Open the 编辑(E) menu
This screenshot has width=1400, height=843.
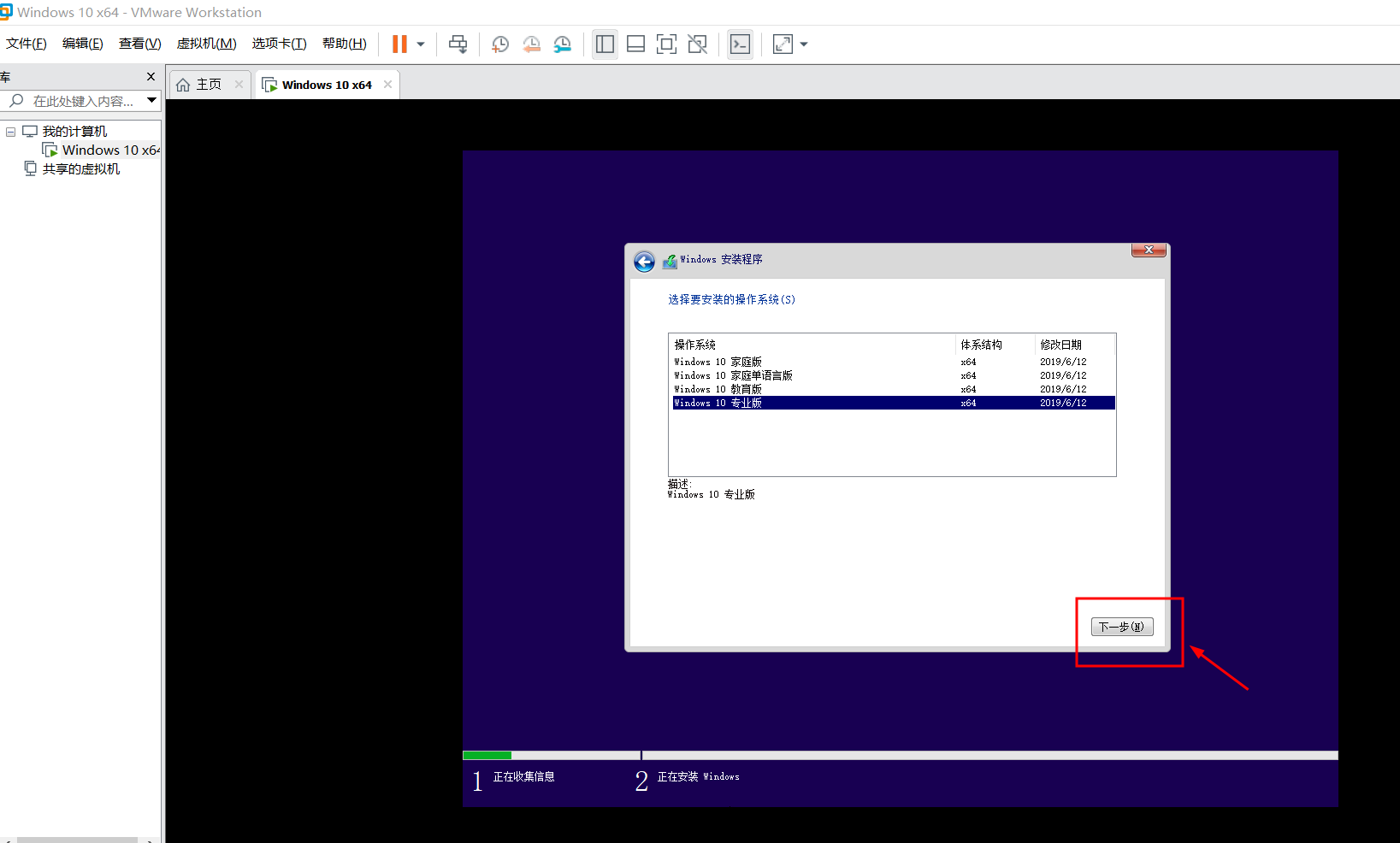pos(83,44)
